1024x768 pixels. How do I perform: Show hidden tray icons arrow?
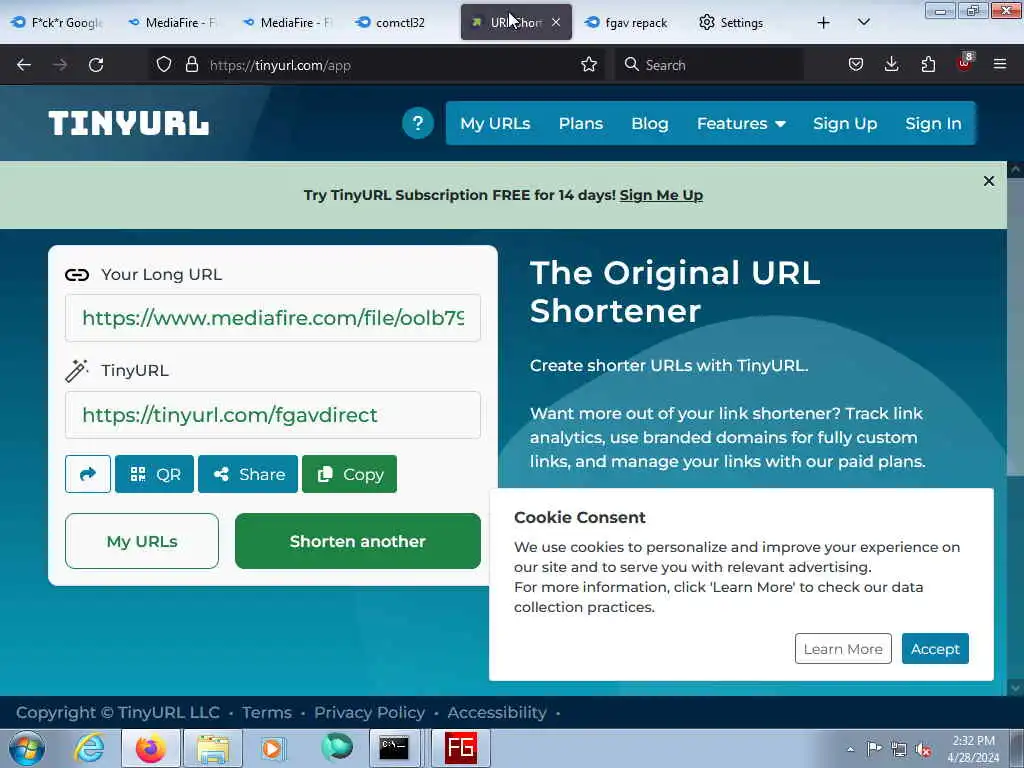[x=850, y=750]
